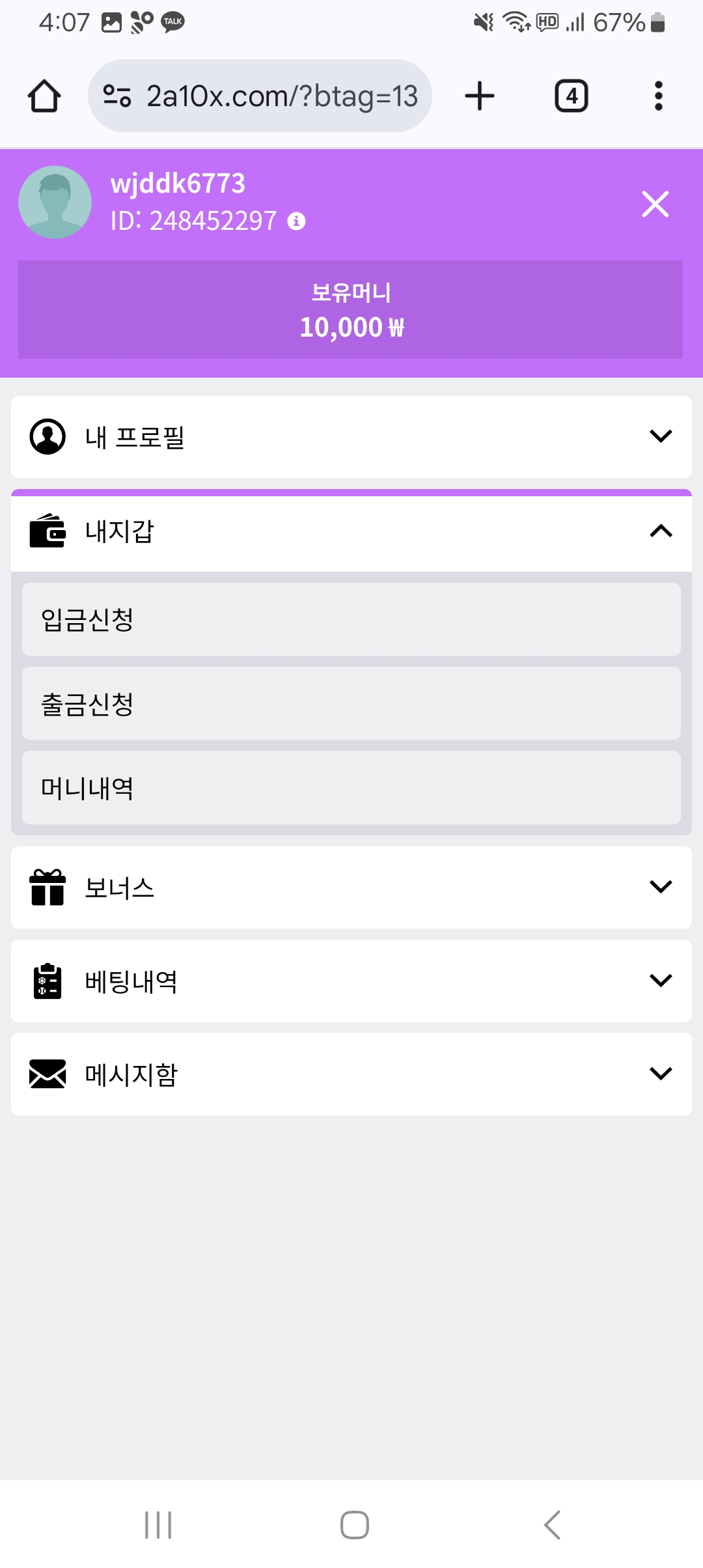Image resolution: width=703 pixels, height=1568 pixels.
Task: Expand the 보너스 section
Action: click(351, 888)
